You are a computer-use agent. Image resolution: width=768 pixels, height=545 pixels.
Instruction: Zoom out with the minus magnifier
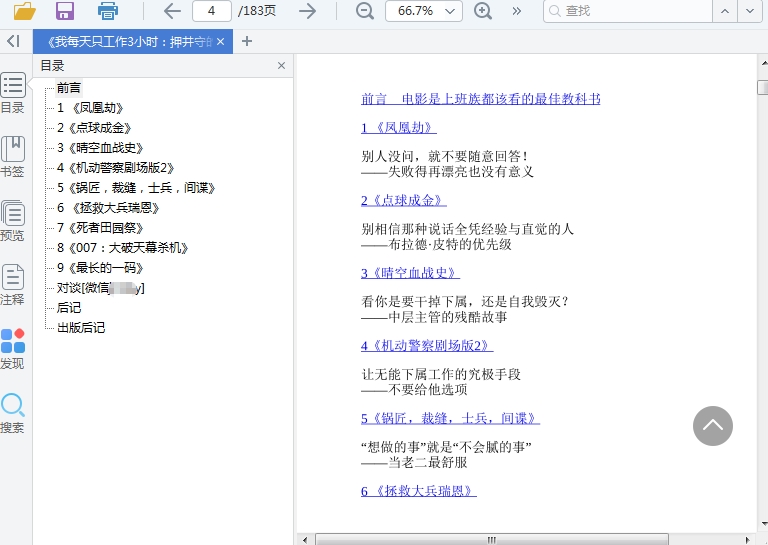(x=364, y=11)
